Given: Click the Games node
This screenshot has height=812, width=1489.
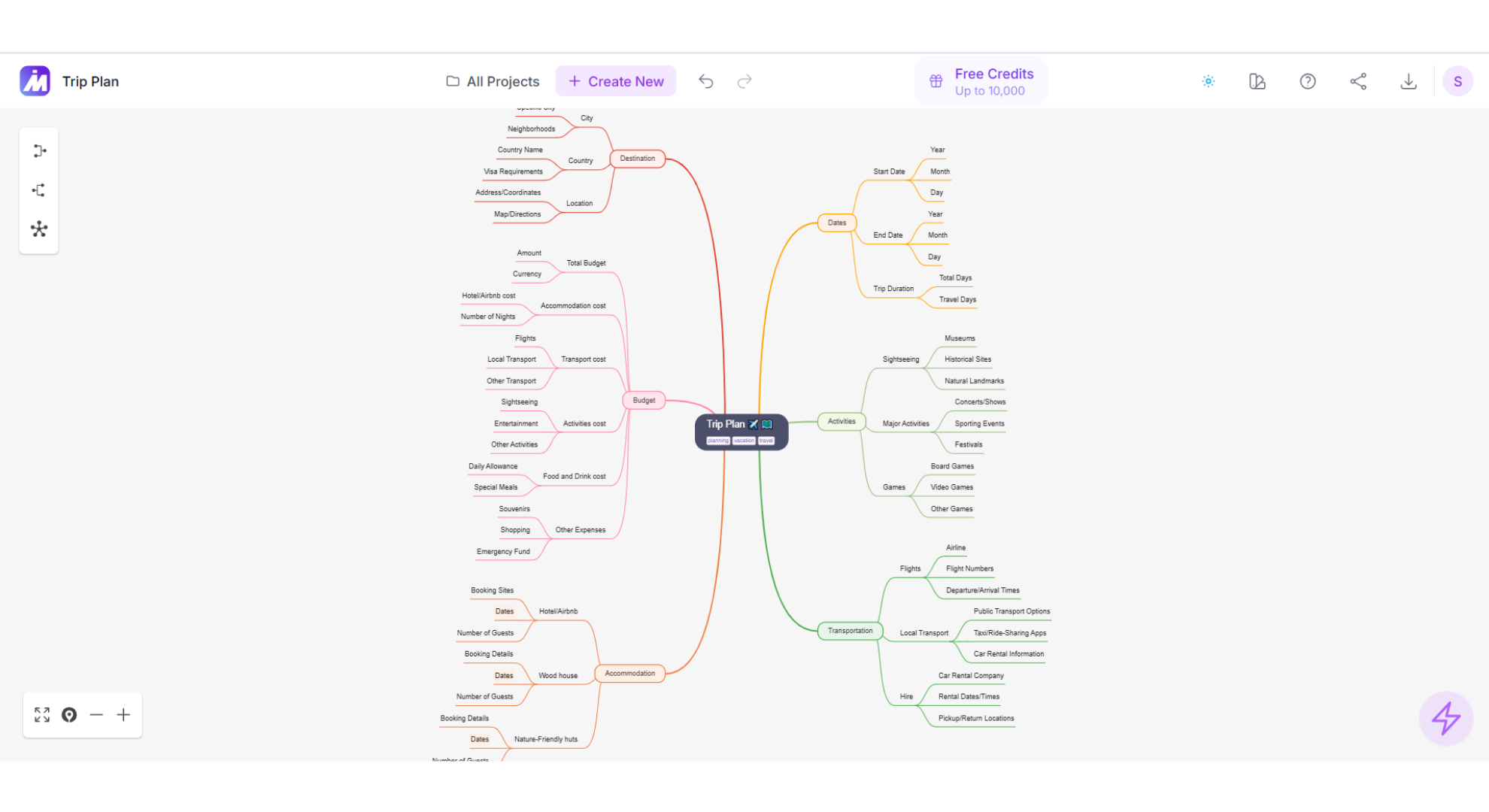Looking at the screenshot, I should [x=894, y=488].
